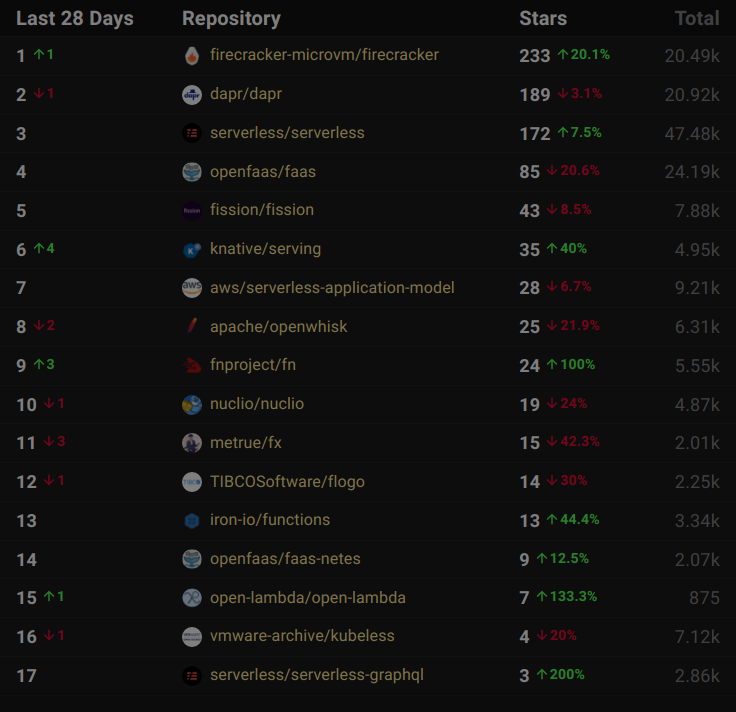Click the serverless/serverless avatar icon

pyautogui.click(x=192, y=133)
